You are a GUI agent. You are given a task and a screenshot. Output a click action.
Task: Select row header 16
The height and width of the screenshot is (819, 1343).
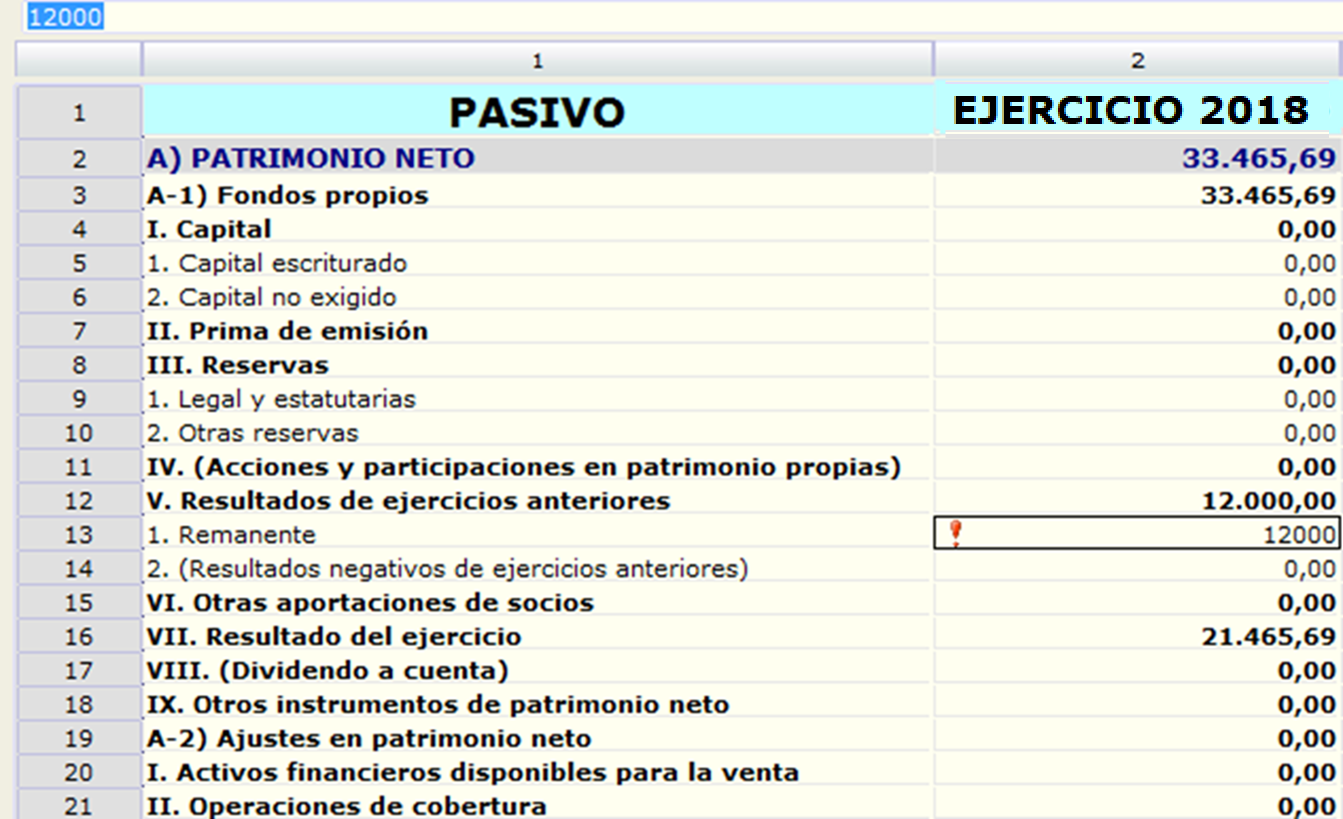79,637
